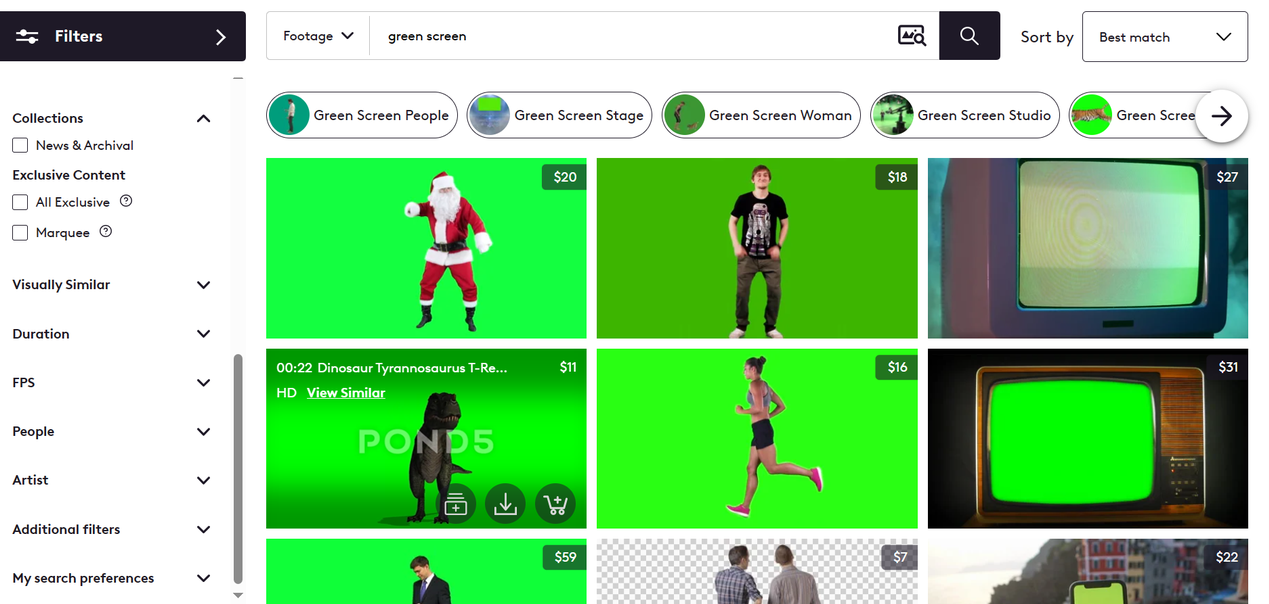Open the $59 man in suit clip
The image size is (1269, 604).
(426, 571)
